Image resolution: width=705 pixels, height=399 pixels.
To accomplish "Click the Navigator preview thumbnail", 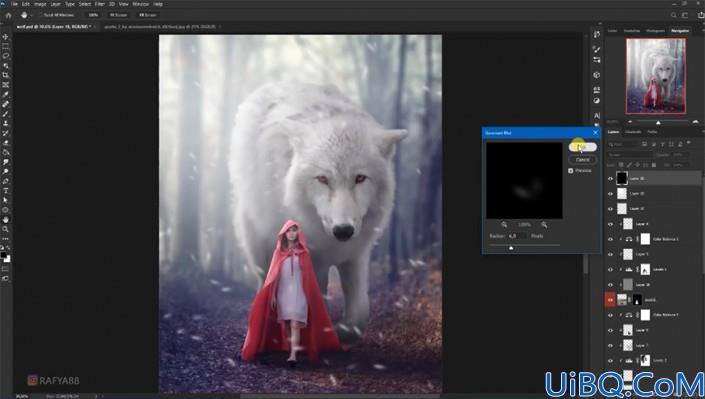I will click(656, 76).
